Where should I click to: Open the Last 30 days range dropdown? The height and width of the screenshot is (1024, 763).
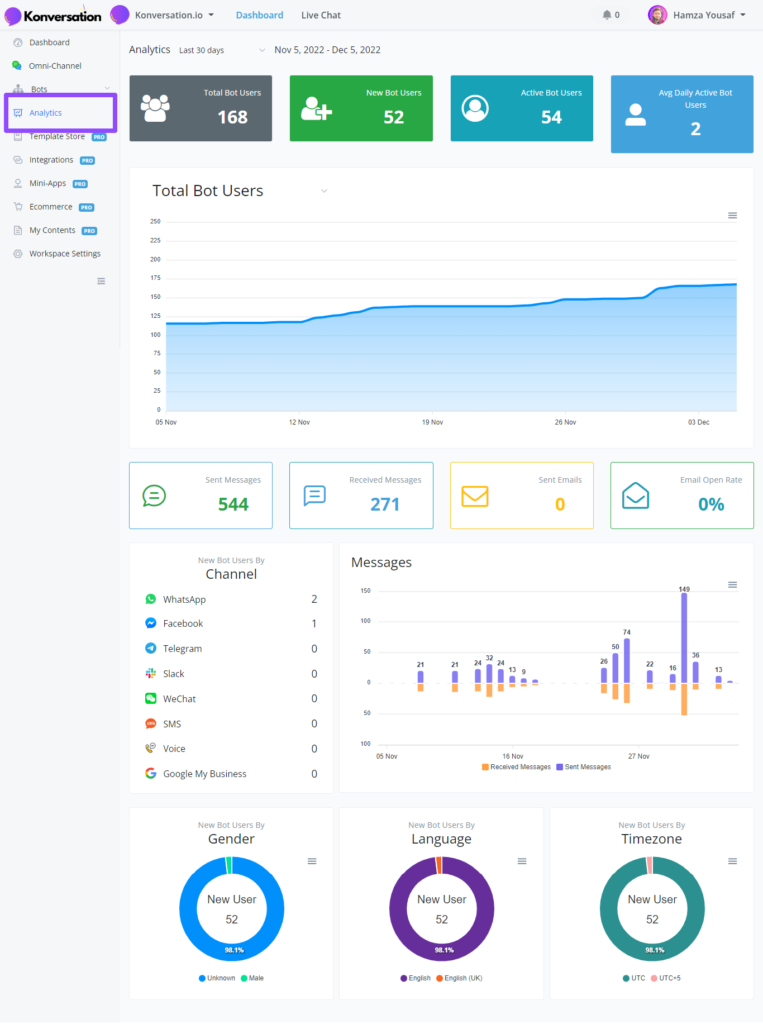(222, 50)
